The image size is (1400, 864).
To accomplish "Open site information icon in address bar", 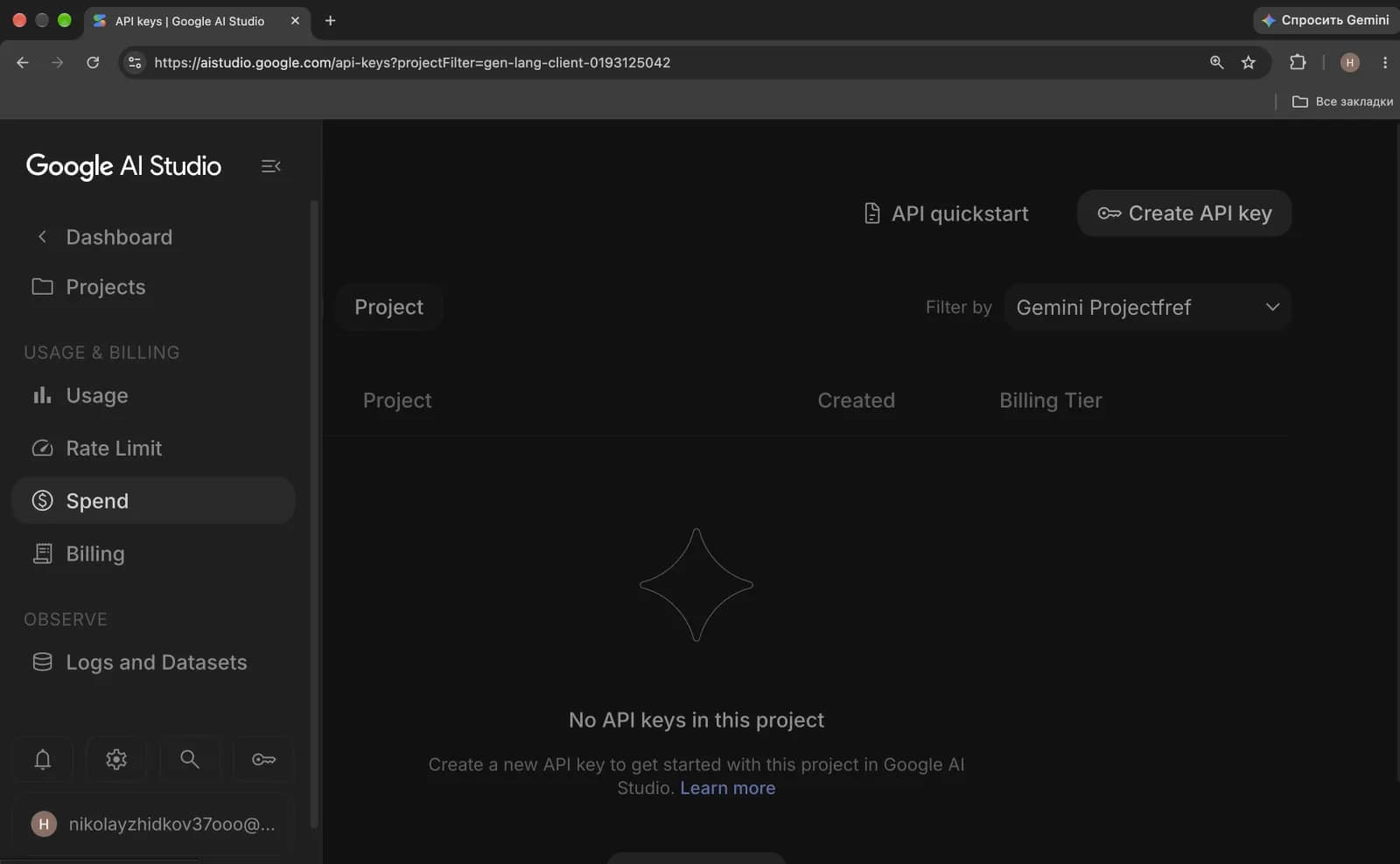I will tap(135, 62).
